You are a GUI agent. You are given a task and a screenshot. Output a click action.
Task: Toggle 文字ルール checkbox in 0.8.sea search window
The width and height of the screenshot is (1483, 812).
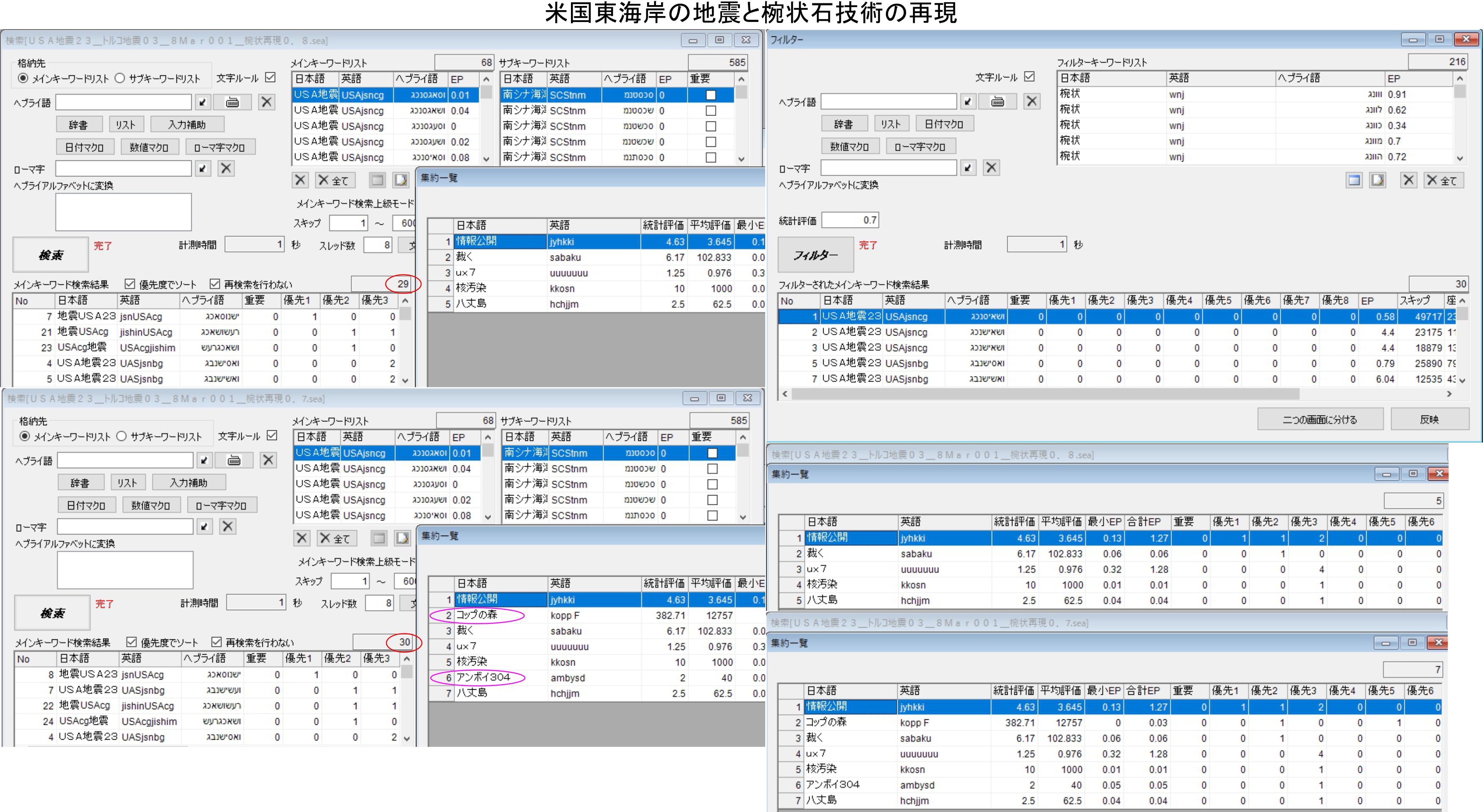coord(270,77)
